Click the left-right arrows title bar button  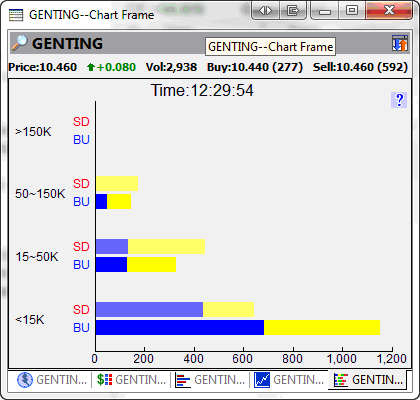point(265,11)
